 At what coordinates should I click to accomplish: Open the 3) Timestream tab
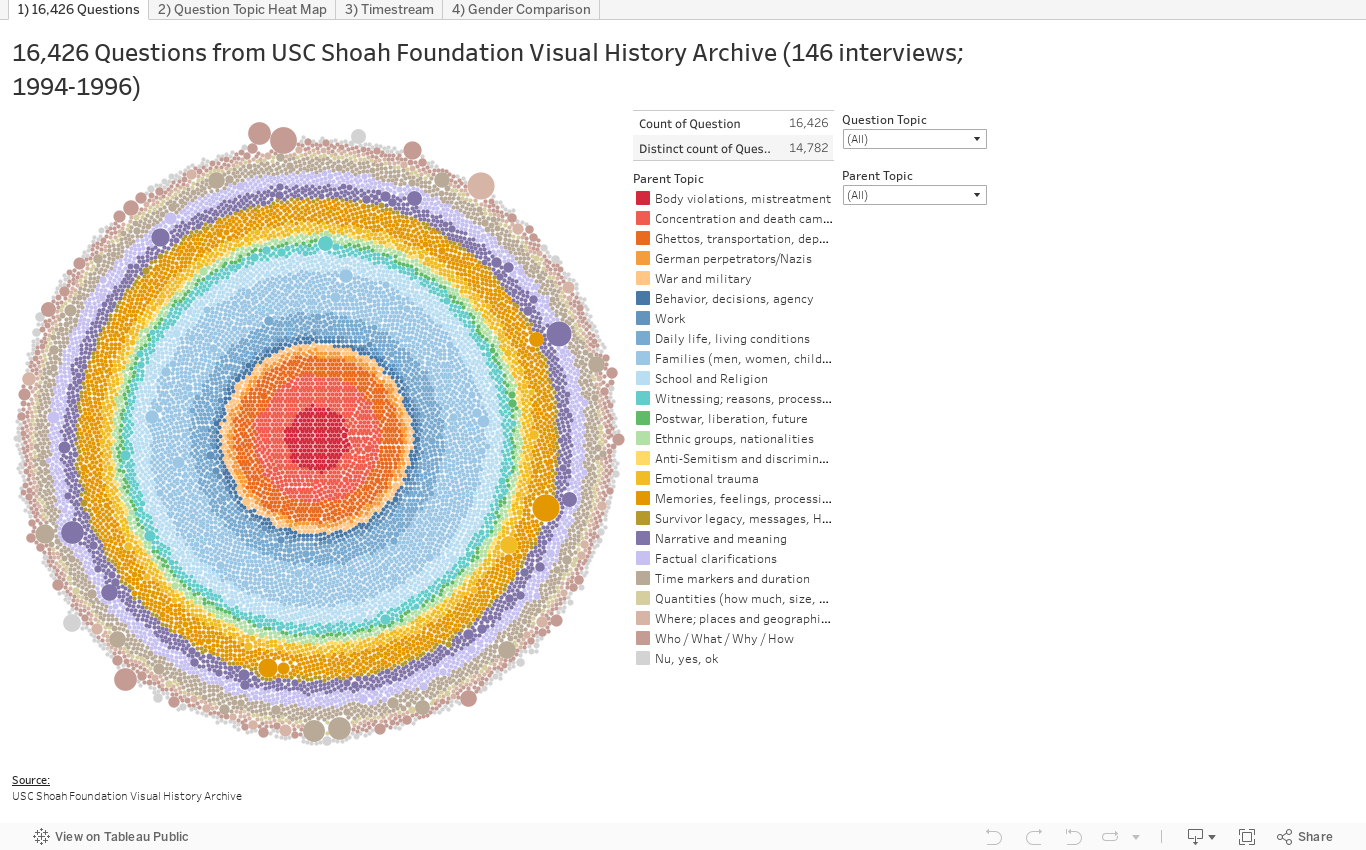point(389,10)
